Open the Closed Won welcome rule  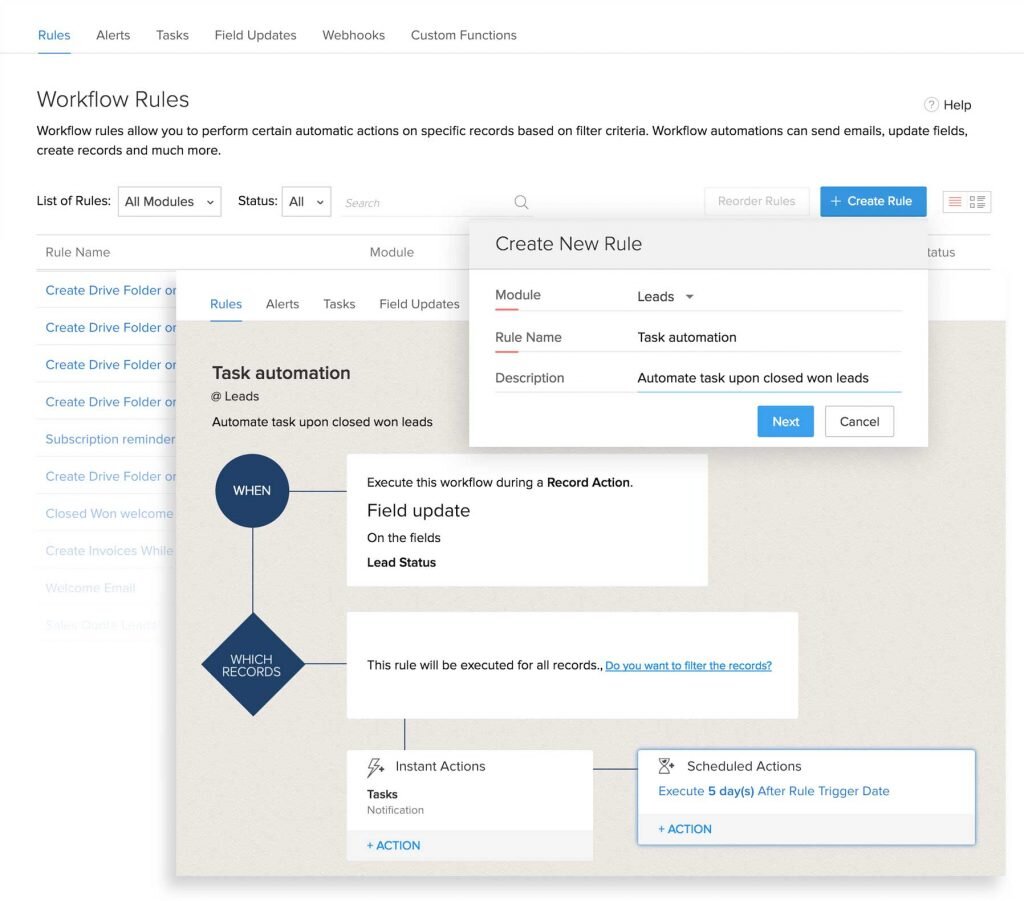tap(110, 514)
